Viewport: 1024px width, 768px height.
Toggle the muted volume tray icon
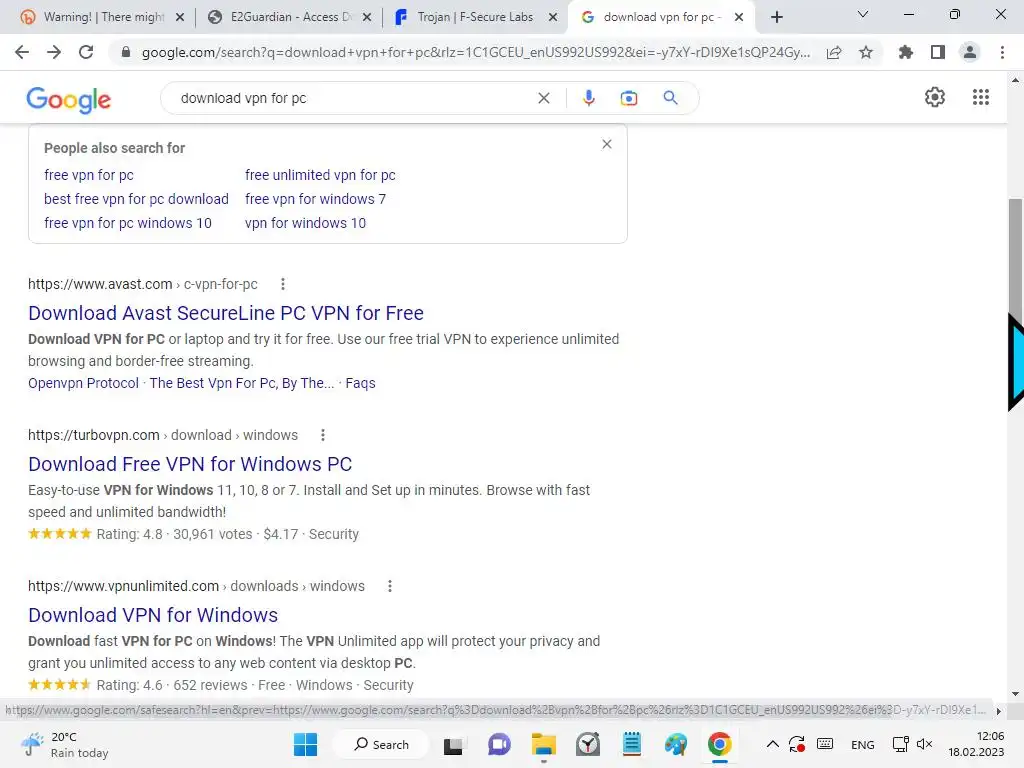924,744
